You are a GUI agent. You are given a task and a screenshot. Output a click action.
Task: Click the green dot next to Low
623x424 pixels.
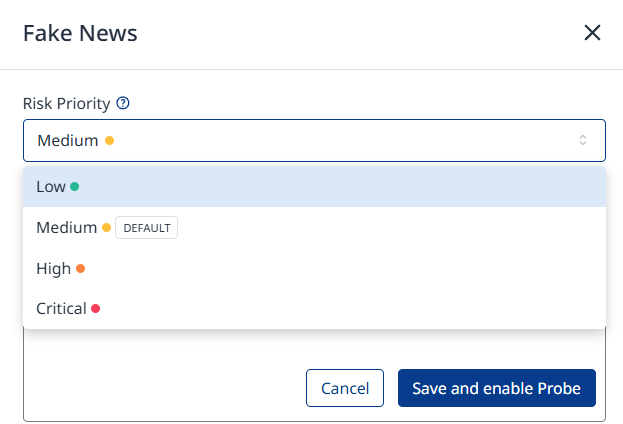coord(75,187)
